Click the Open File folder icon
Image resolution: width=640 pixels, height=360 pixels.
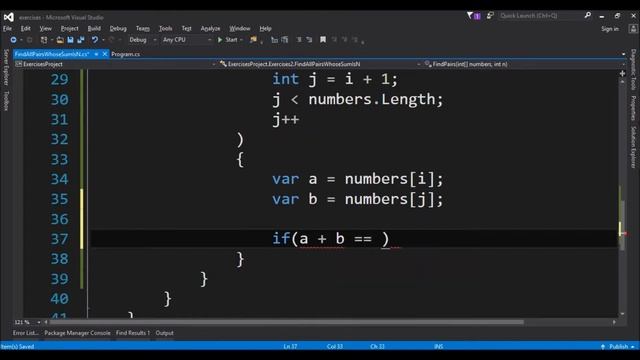pyautogui.click(x=60, y=40)
